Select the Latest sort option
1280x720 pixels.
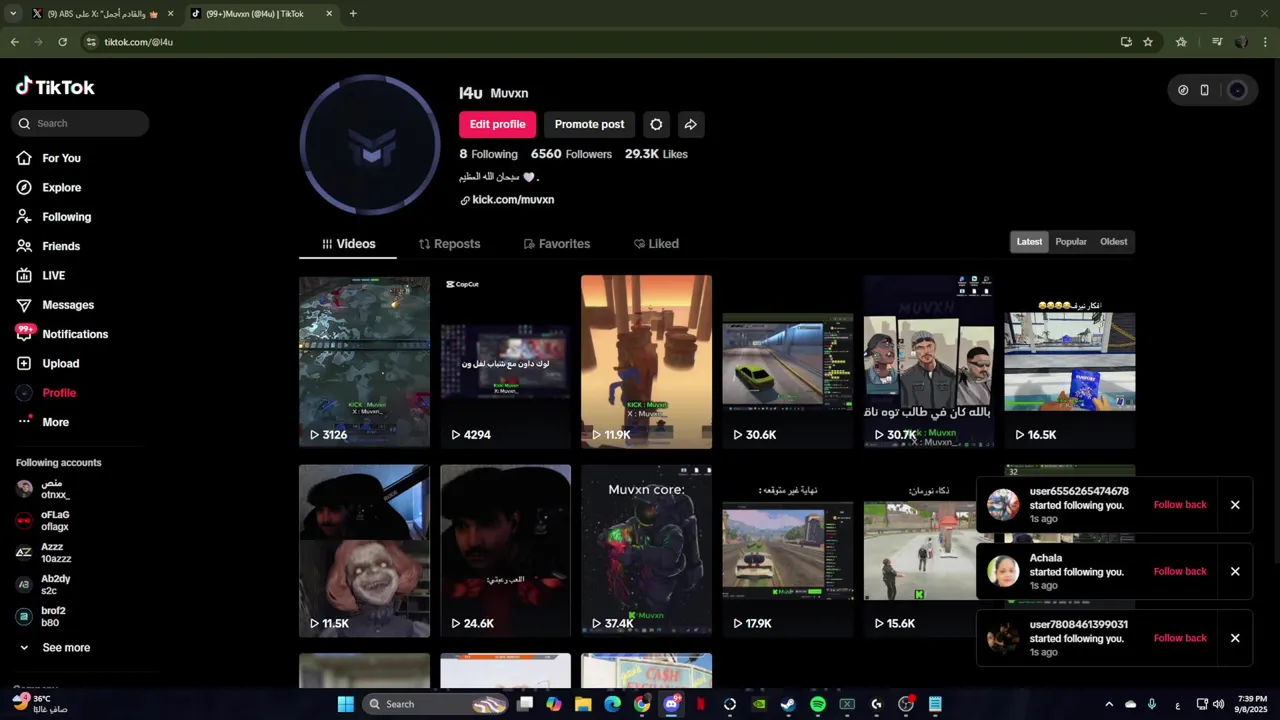(1029, 242)
